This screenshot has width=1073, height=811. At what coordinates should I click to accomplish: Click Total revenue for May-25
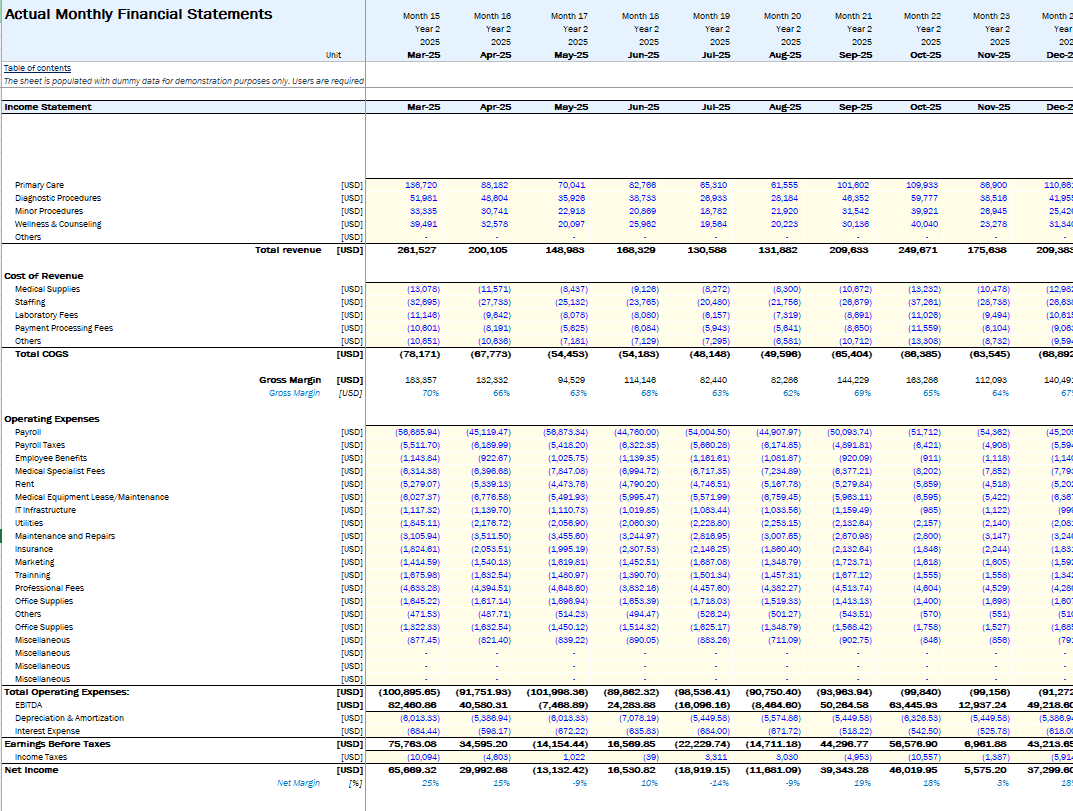tap(569, 250)
